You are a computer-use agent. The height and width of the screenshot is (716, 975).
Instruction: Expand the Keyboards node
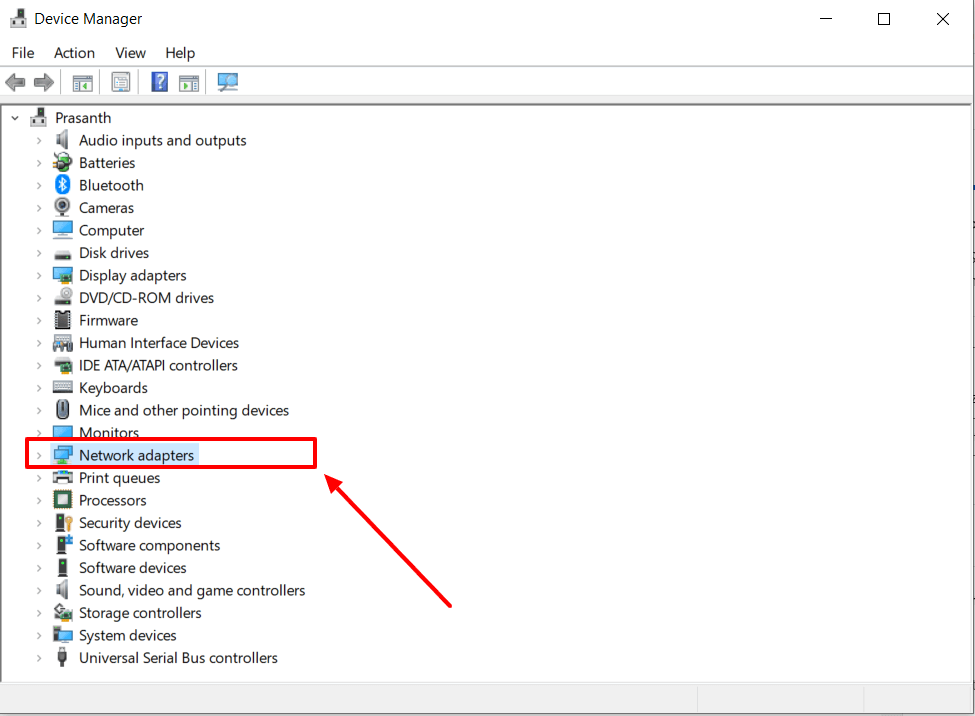(x=39, y=388)
